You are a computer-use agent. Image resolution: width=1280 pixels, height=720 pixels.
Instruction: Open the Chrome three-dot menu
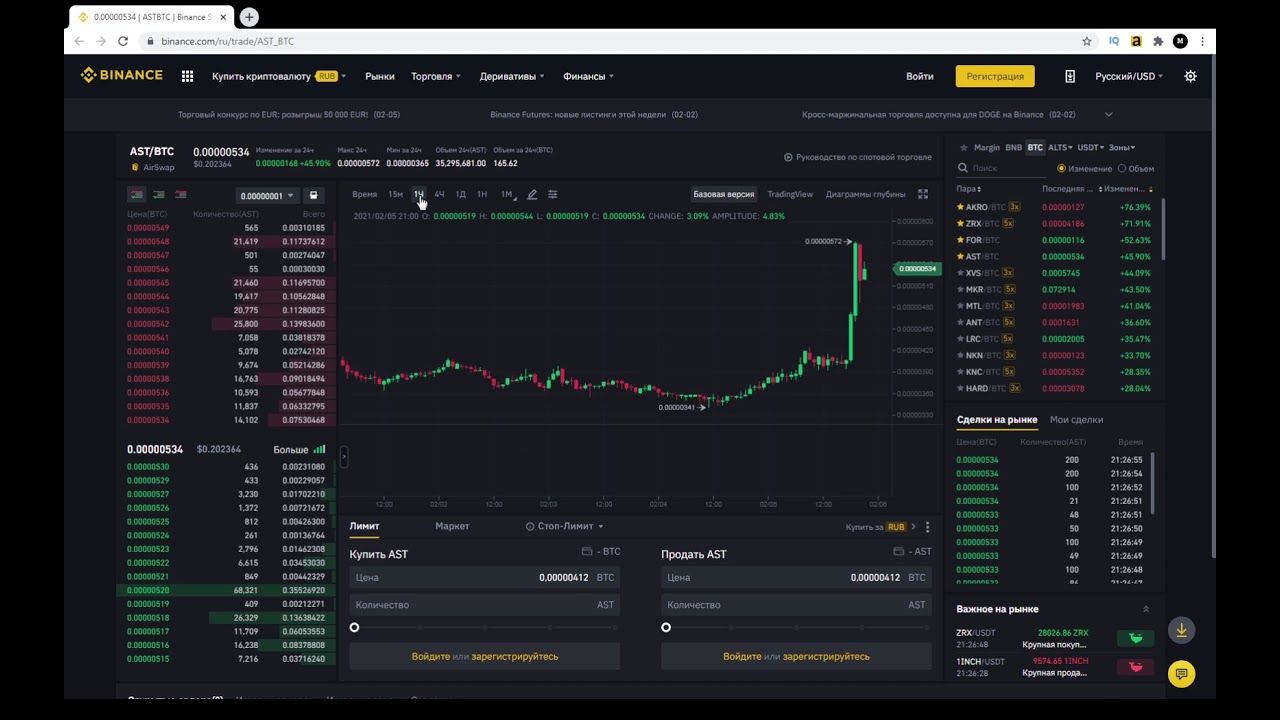point(1202,41)
